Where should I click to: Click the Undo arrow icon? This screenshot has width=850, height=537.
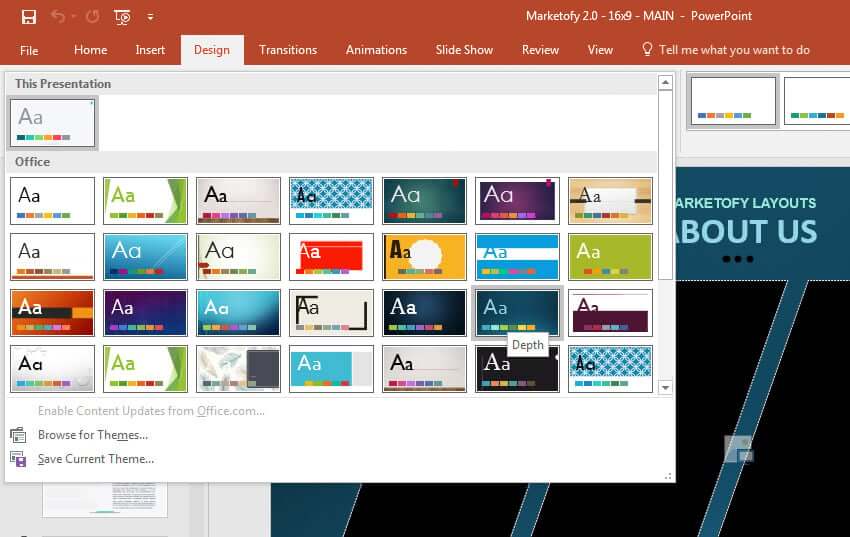pyautogui.click(x=58, y=17)
